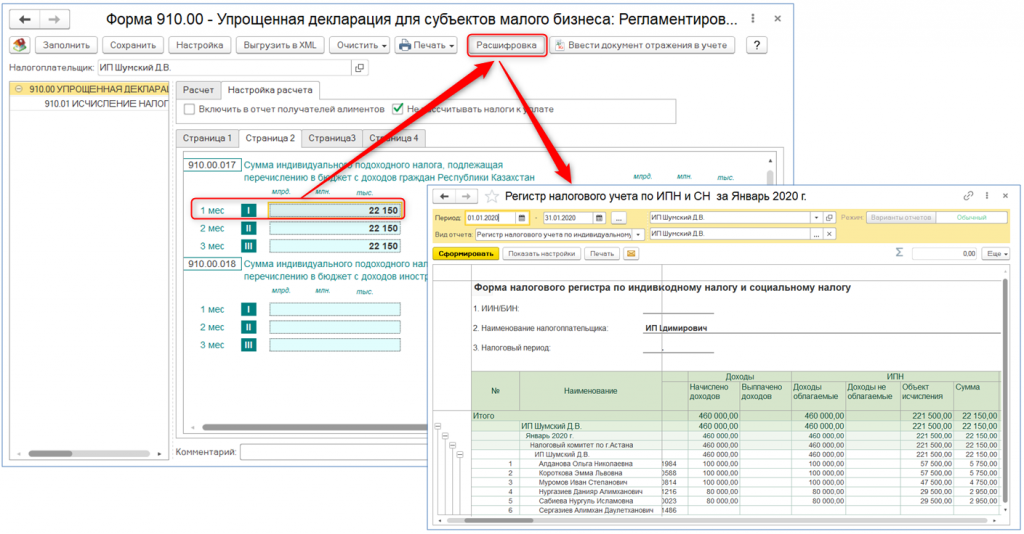Screen dimensions: 1024x534
Task: Click roman III badge of 910.00.017 3 мес
Action: pyautogui.click(x=248, y=246)
